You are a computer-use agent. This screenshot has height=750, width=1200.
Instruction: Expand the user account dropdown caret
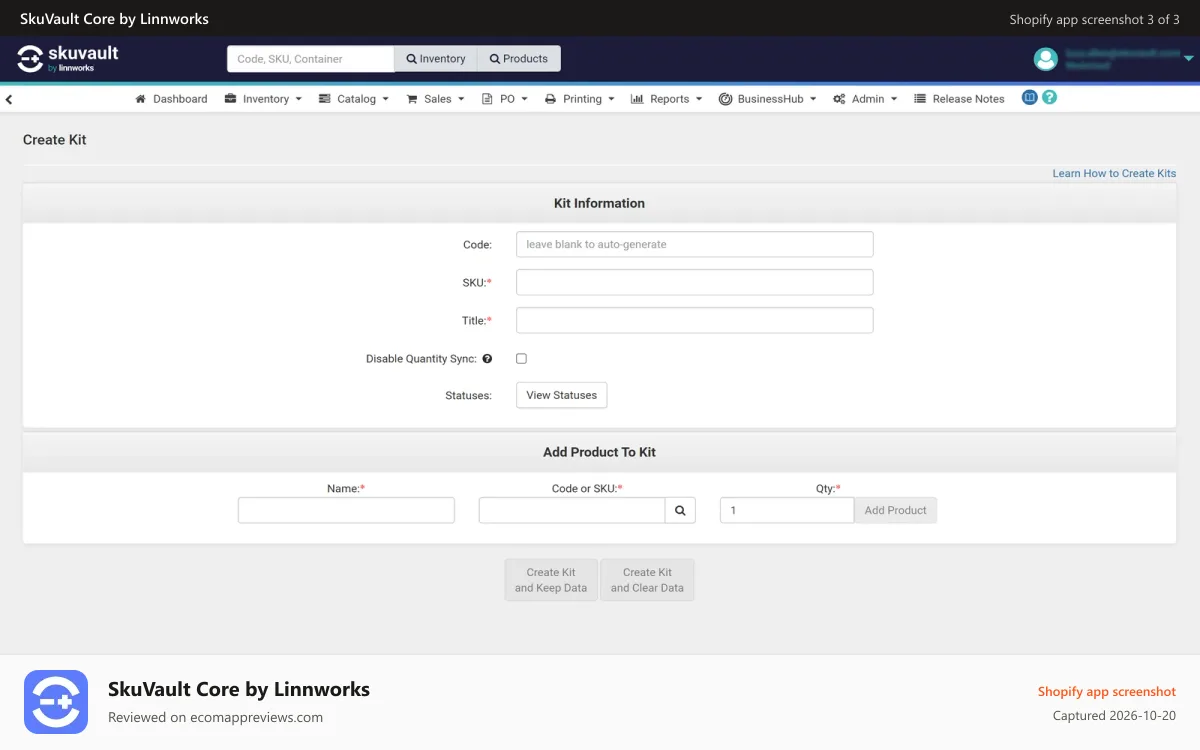1188,59
